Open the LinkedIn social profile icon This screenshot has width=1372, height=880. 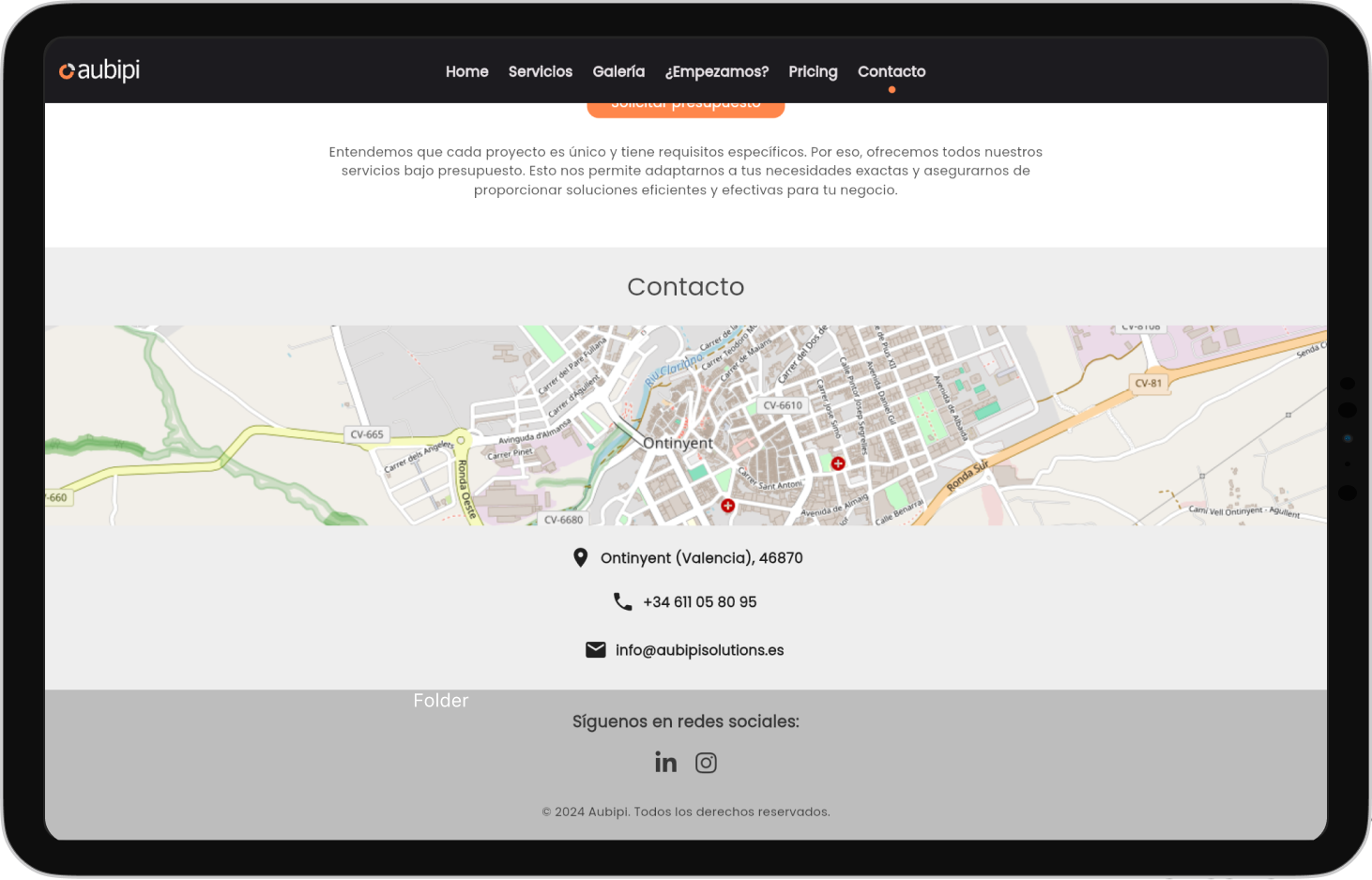[x=665, y=763]
